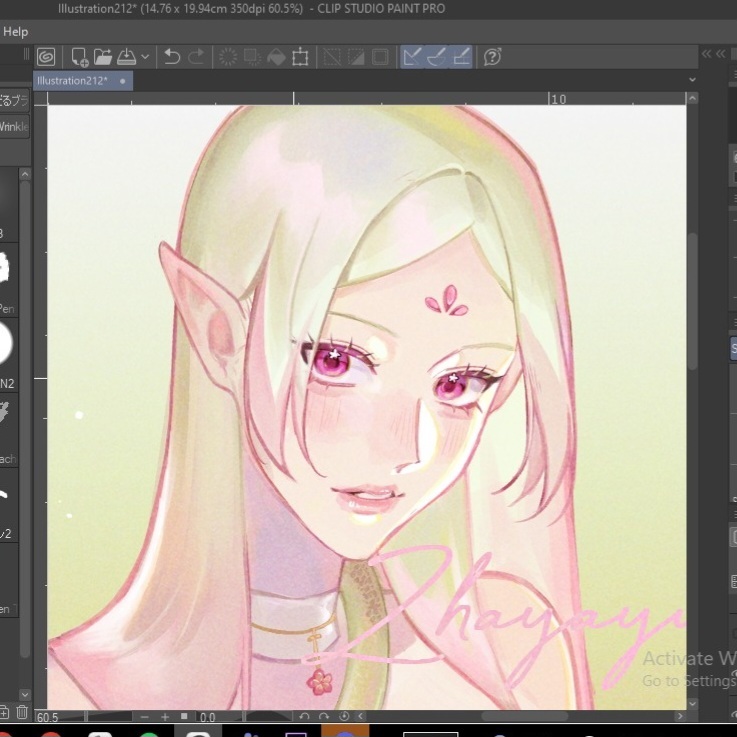Expand the save options dropdown arrow
The height and width of the screenshot is (737, 737).
point(145,57)
